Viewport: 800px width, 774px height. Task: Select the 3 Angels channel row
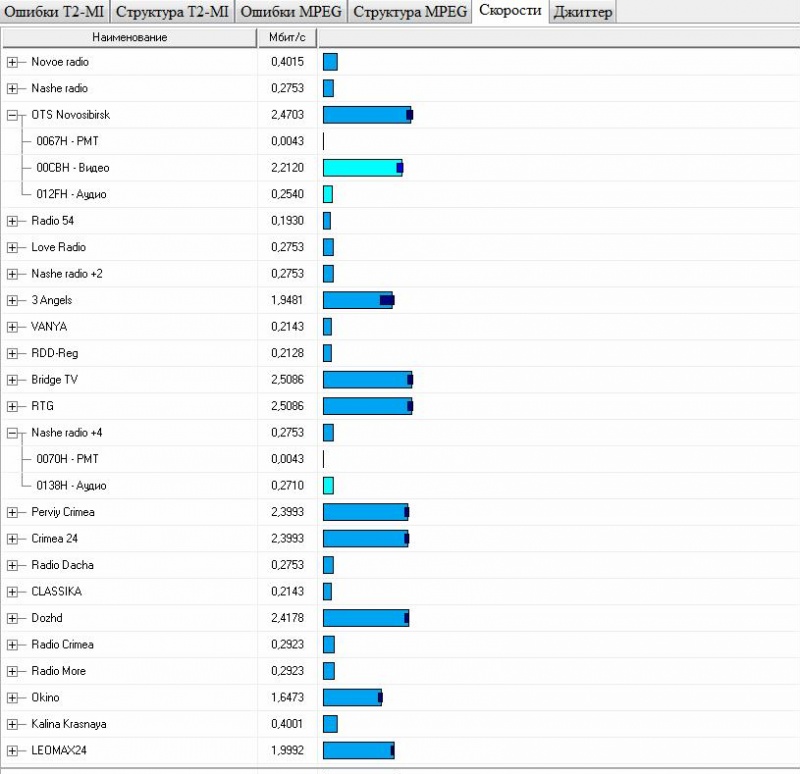point(52,300)
